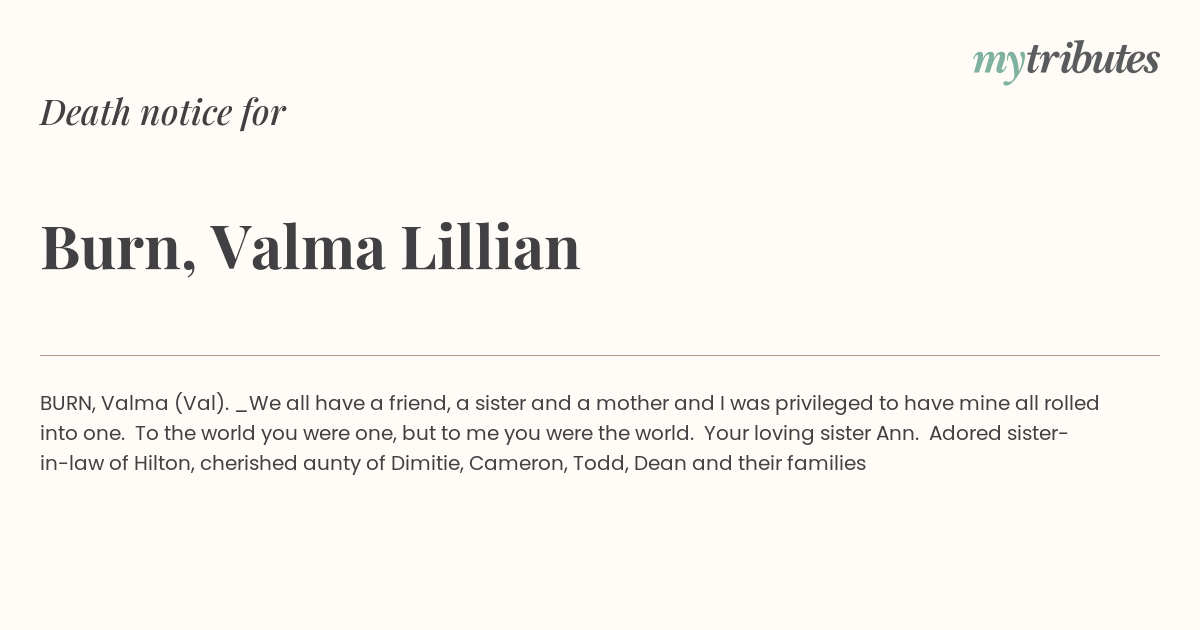
Task: Click the name "Ann" in the notice text
Action: tap(896, 434)
